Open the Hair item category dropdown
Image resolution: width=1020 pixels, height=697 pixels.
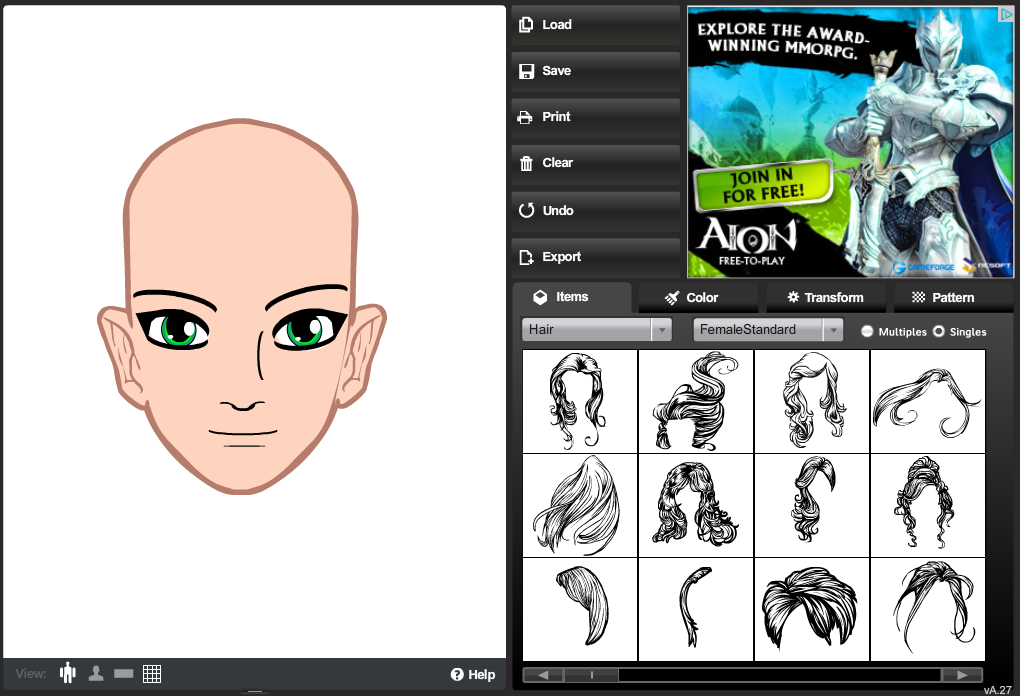tap(597, 330)
